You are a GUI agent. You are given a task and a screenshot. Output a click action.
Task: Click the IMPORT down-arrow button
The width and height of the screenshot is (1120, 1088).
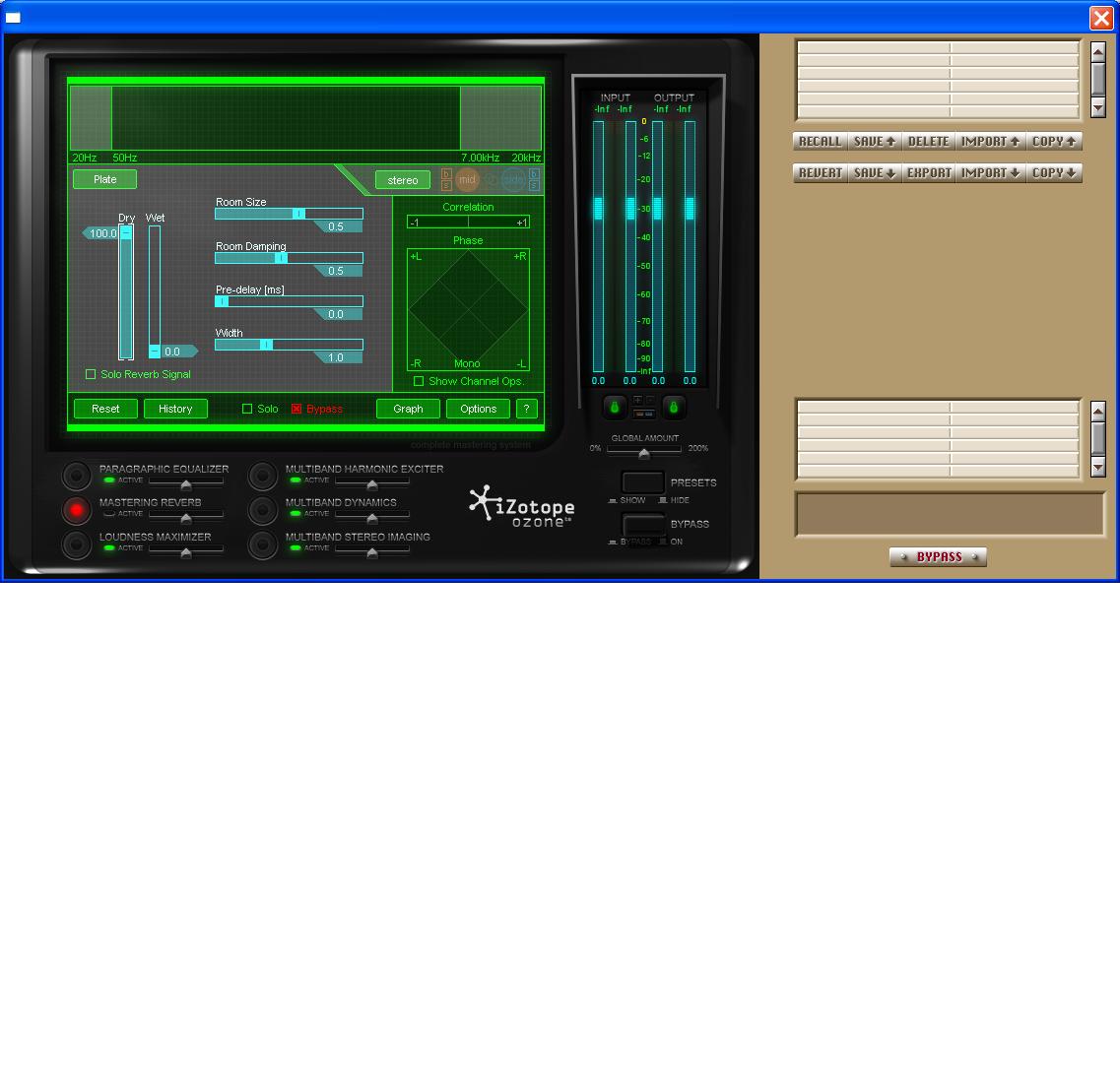pos(990,172)
